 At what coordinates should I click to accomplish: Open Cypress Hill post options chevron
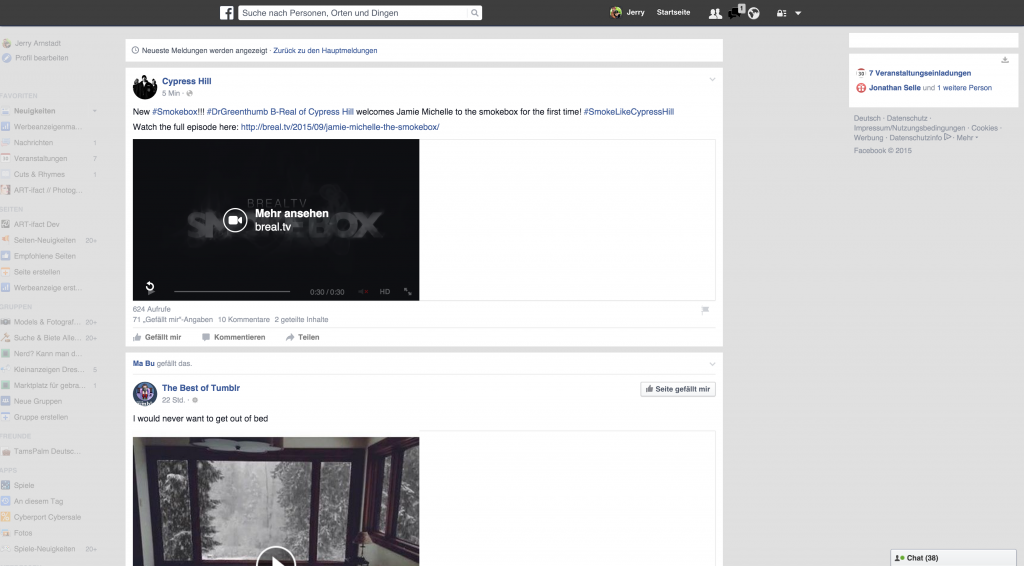[x=712, y=79]
